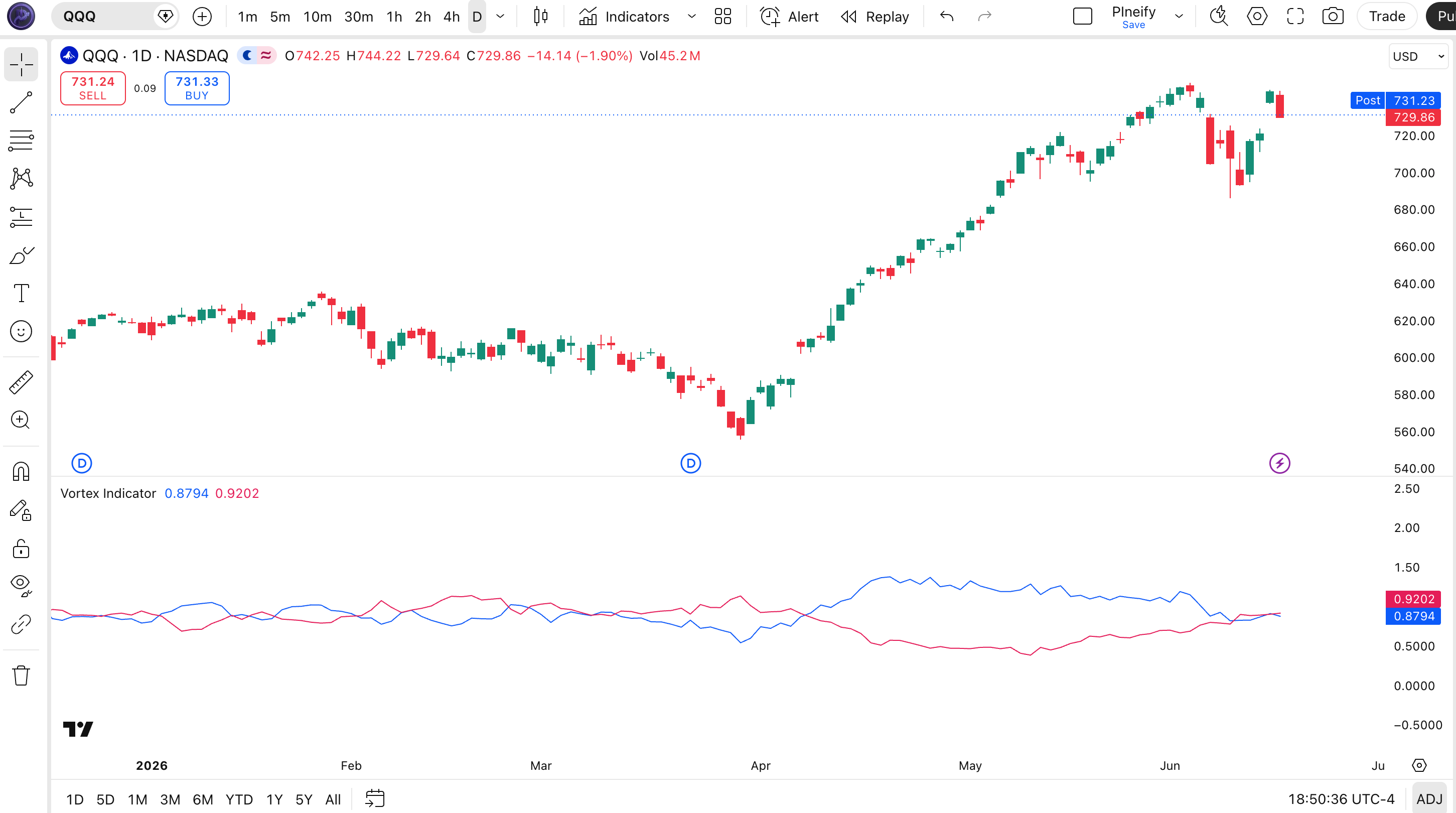Toggle ADJ adjusted data

pyautogui.click(x=1429, y=799)
